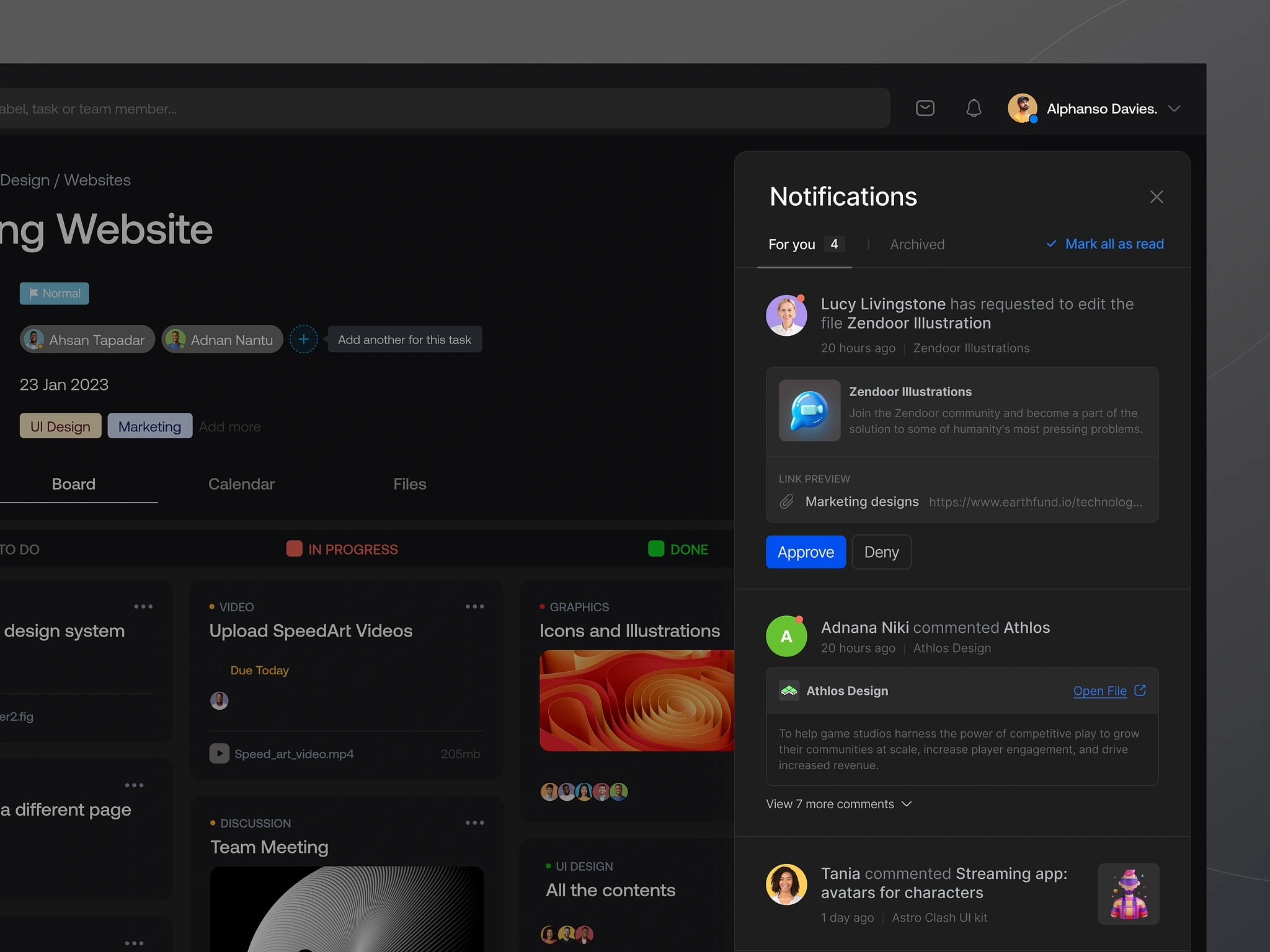Focus the search input field
The width and height of the screenshot is (1270, 952).
(445, 108)
